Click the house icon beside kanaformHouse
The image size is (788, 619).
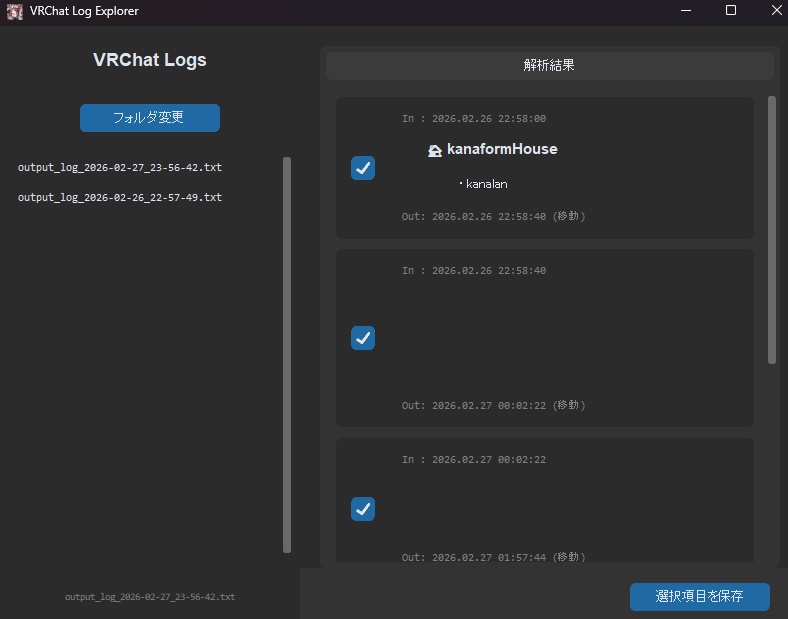[x=435, y=150]
